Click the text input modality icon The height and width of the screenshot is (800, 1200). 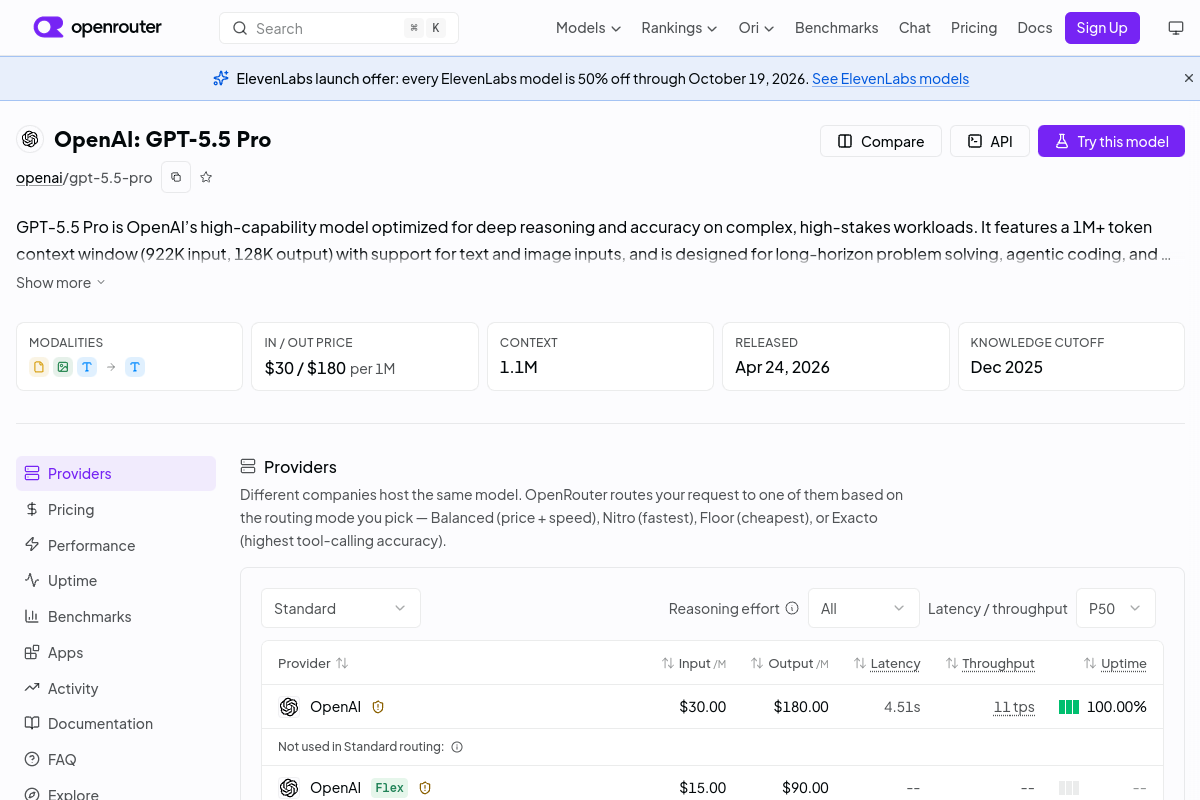87,367
